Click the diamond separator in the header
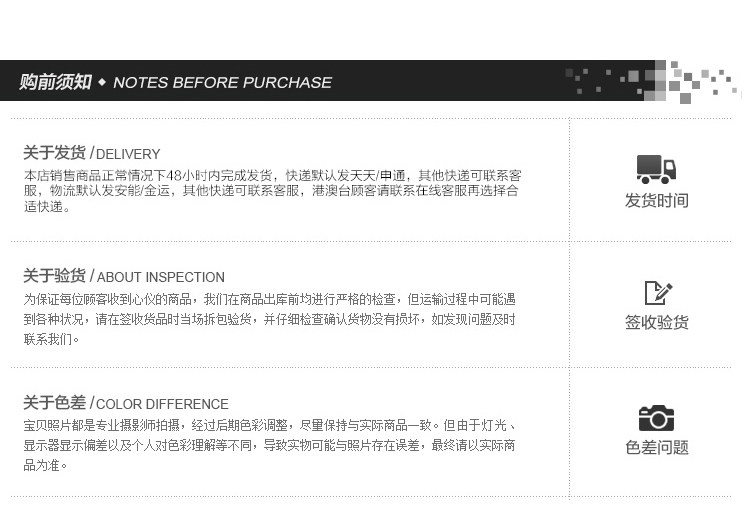 coord(102,82)
